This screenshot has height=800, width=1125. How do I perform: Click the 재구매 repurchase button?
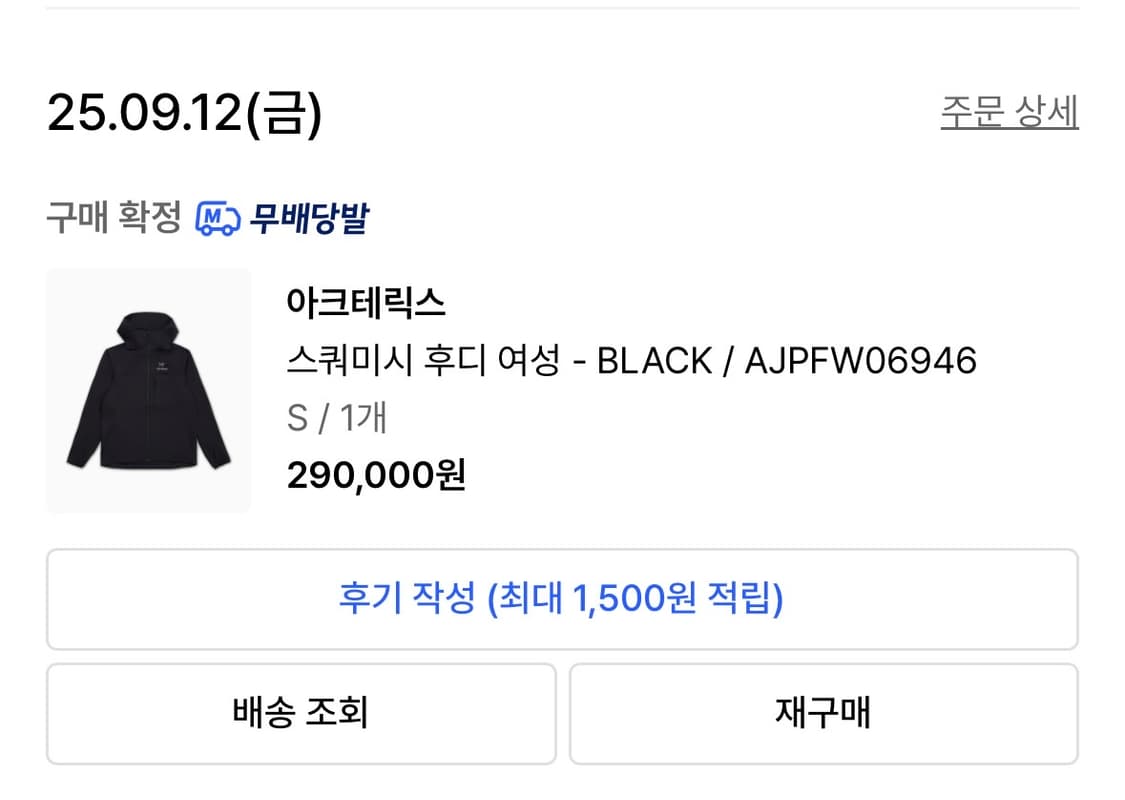click(x=823, y=713)
